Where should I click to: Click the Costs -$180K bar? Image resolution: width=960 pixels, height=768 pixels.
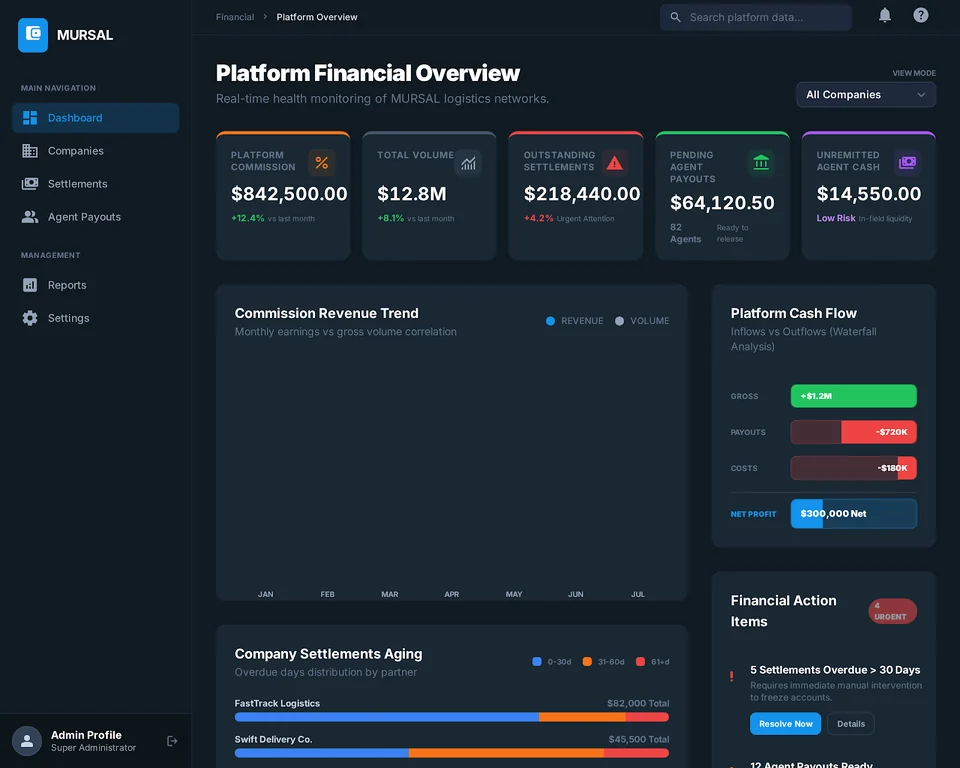853,468
